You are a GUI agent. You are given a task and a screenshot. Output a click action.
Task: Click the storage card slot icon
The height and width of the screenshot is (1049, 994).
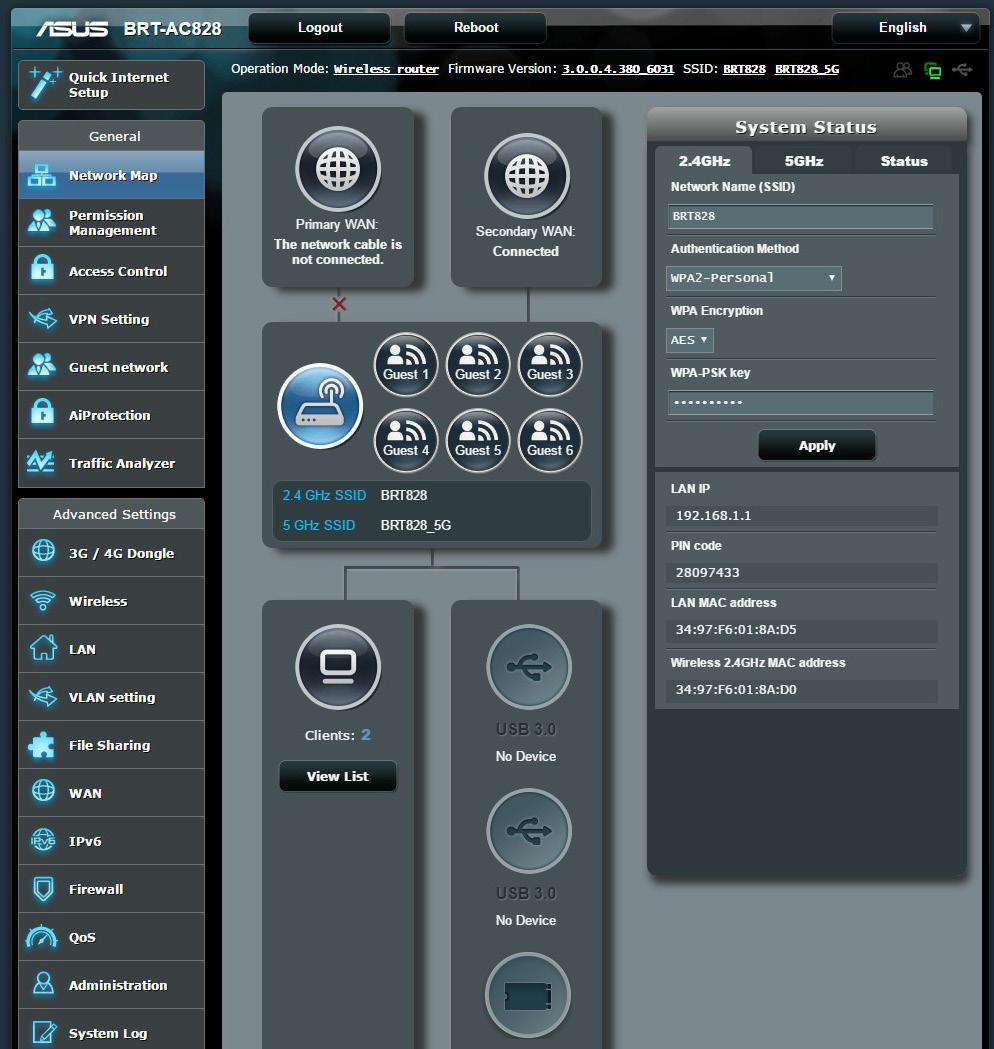pos(528,995)
